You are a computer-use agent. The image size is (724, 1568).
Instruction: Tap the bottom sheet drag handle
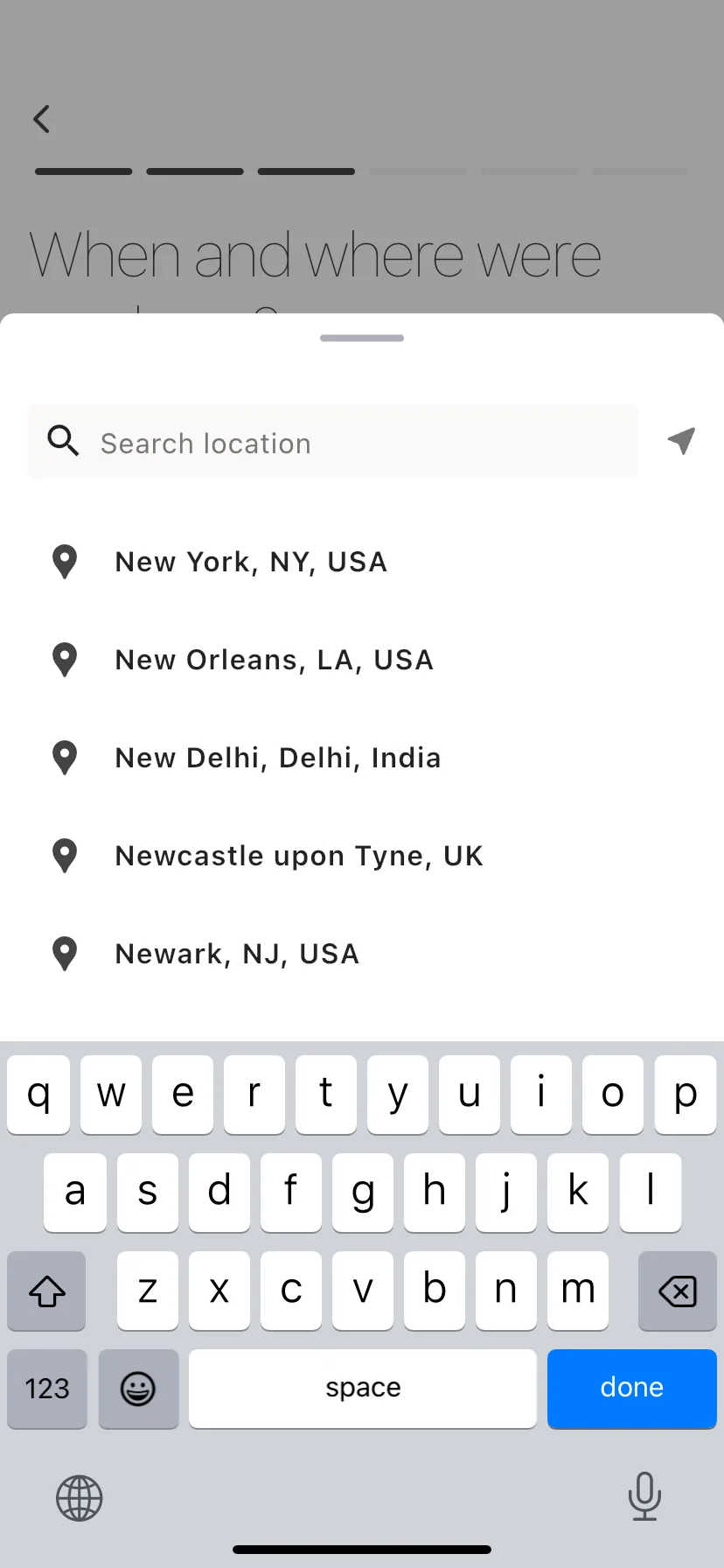point(362,338)
